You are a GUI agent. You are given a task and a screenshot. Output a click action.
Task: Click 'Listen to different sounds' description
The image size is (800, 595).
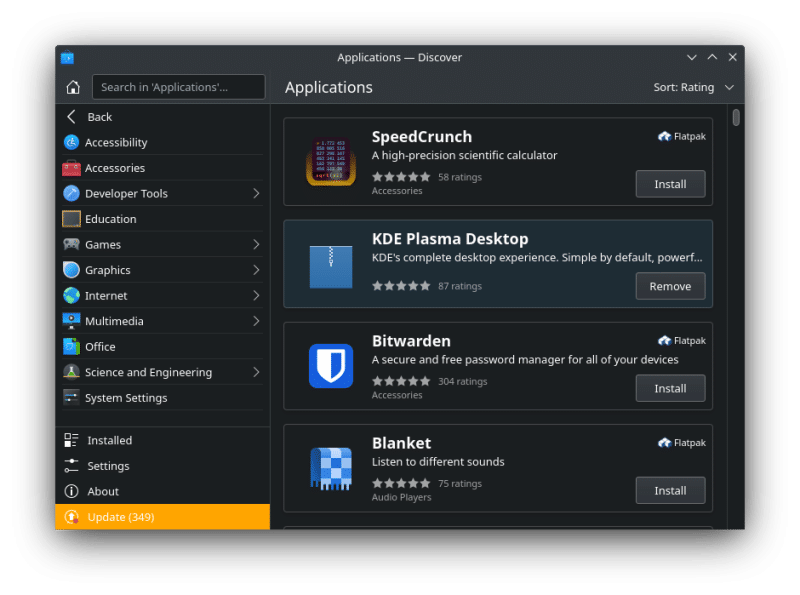click(438, 462)
